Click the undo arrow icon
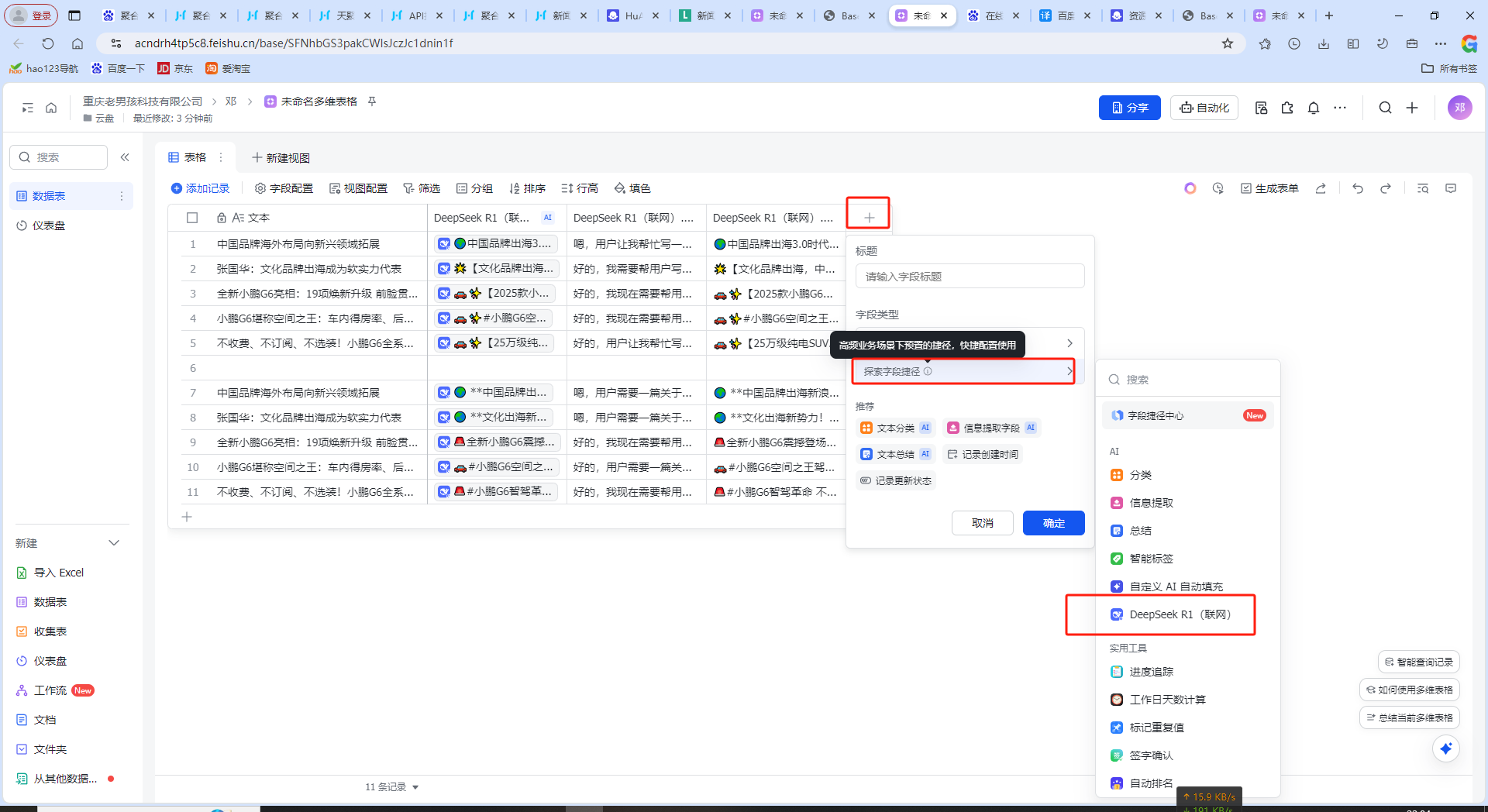 pyautogui.click(x=1357, y=188)
